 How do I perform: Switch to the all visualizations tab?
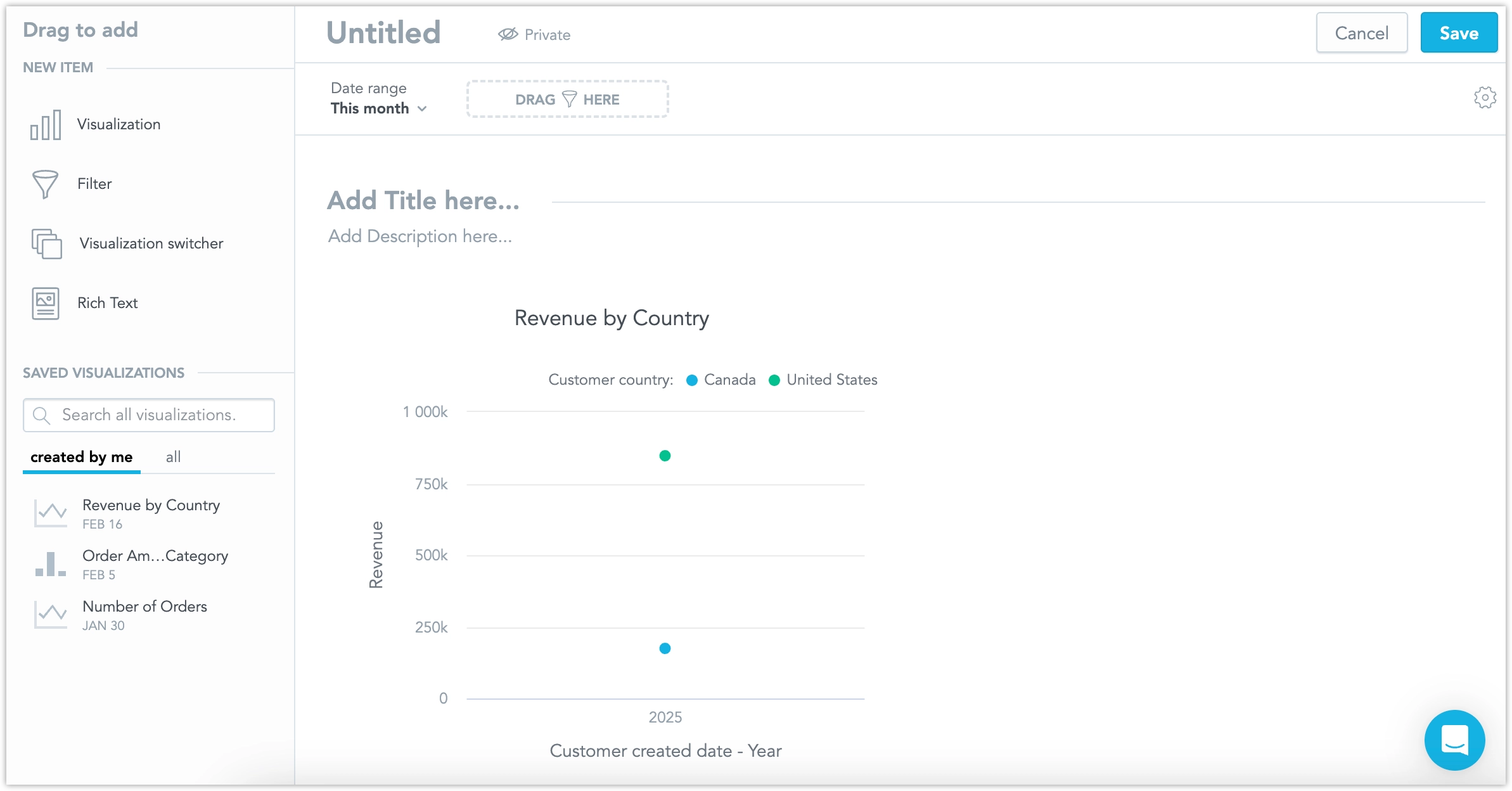click(173, 456)
